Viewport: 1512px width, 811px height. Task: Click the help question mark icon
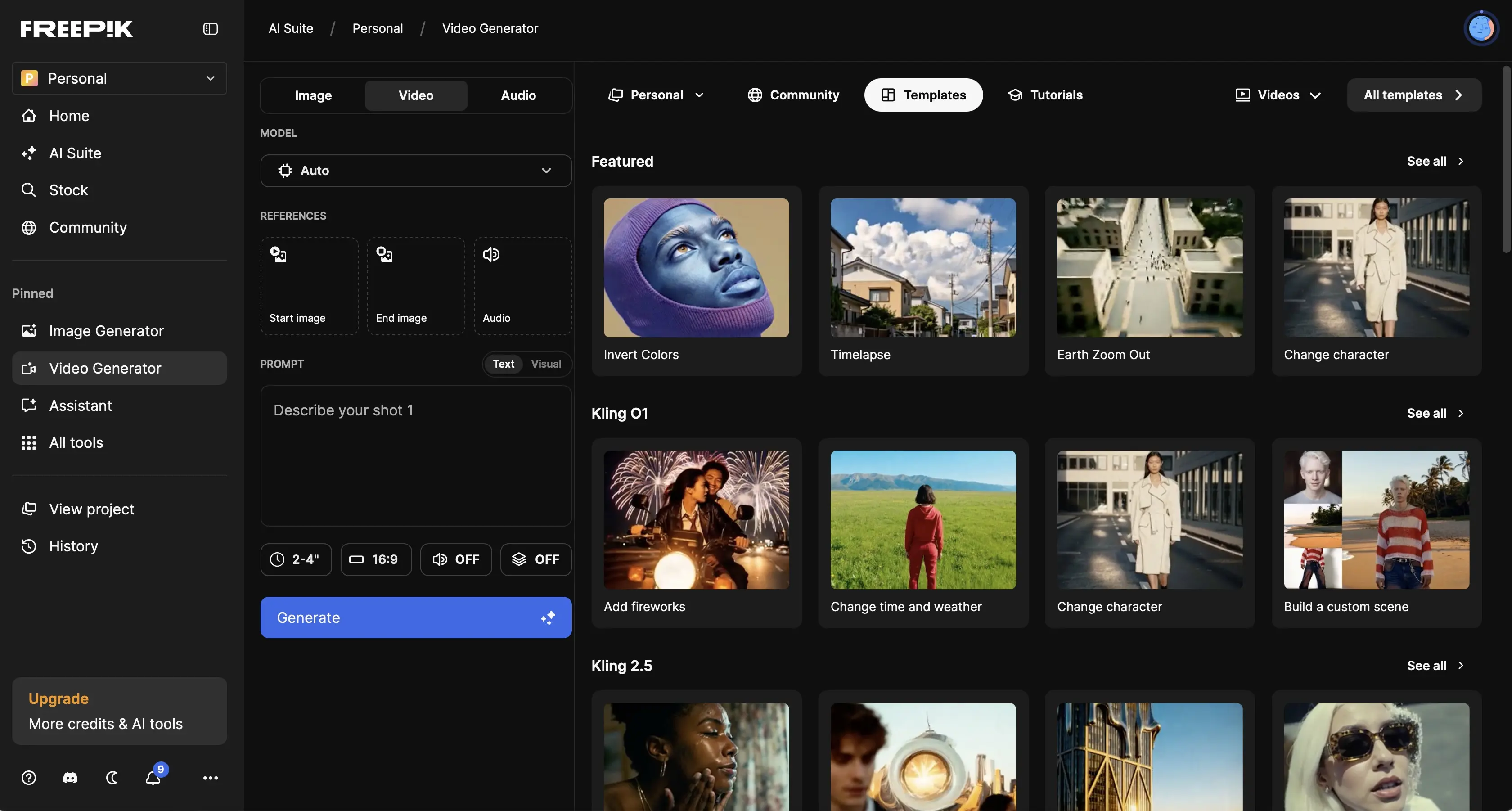[x=29, y=778]
